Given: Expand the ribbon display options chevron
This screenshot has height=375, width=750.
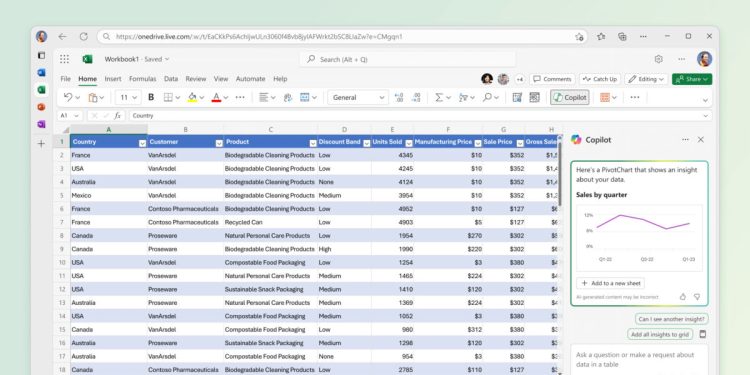Looking at the screenshot, I should click(x=706, y=100).
